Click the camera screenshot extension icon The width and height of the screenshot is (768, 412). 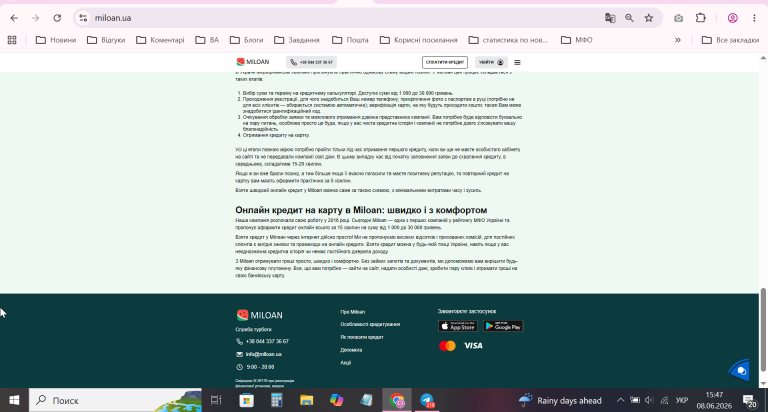point(678,18)
